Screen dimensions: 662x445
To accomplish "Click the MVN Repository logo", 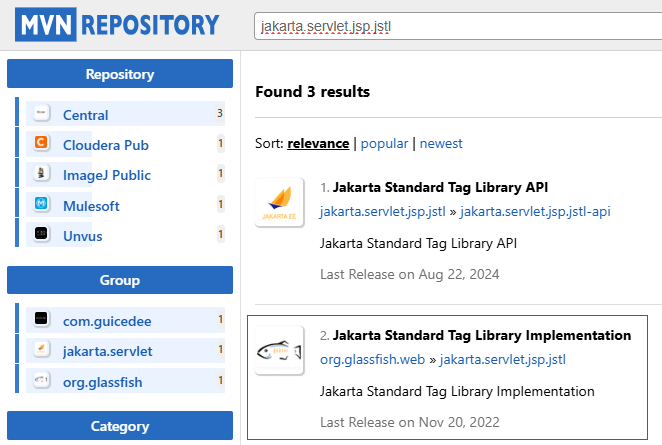I will point(117,24).
